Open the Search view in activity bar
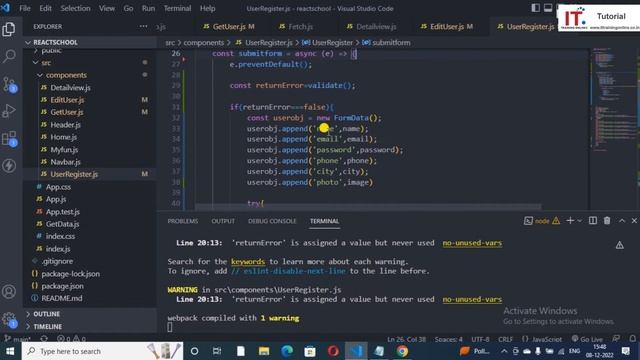 click(x=9, y=56)
